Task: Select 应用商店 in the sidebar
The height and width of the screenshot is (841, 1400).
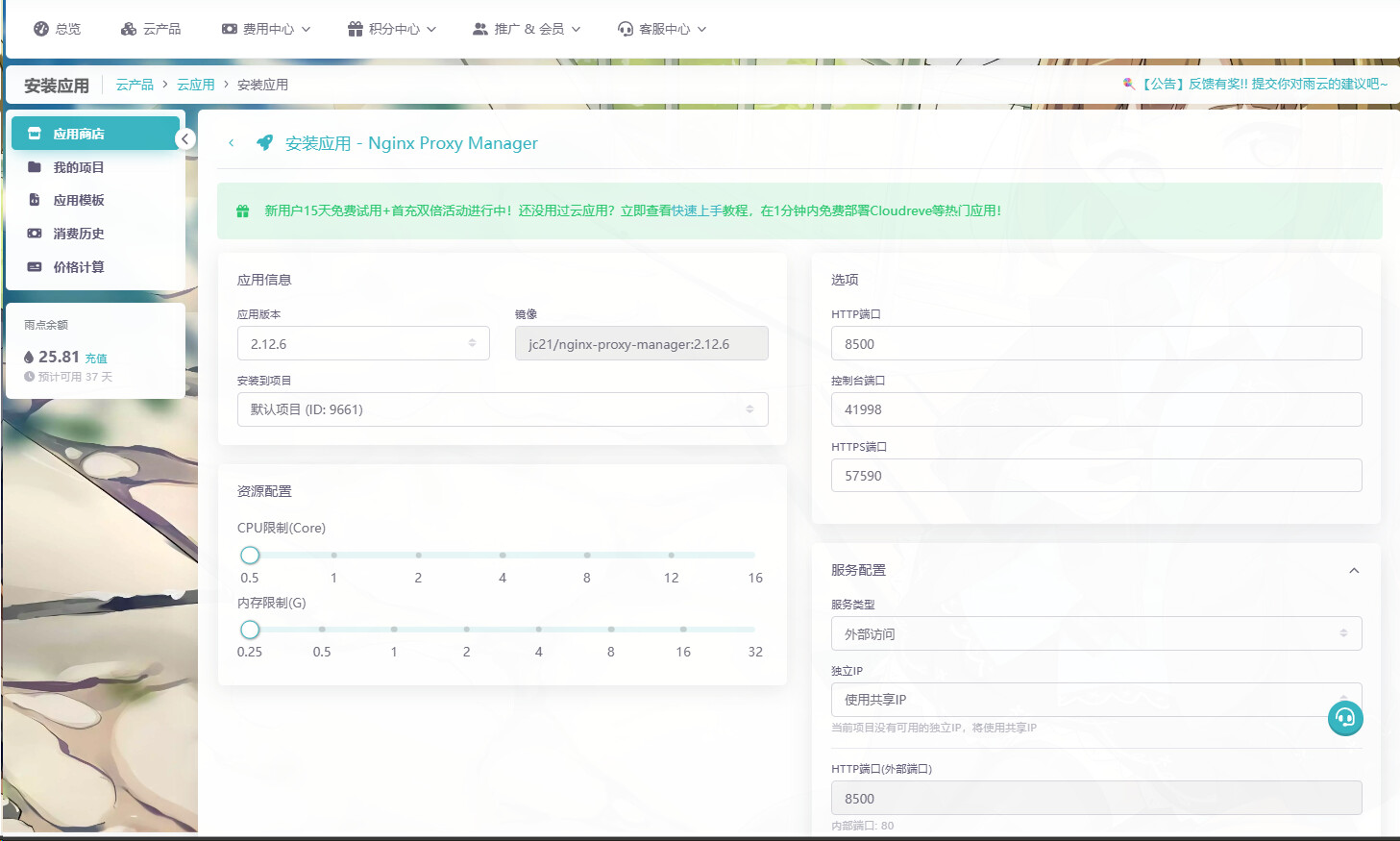Action: pos(78,134)
